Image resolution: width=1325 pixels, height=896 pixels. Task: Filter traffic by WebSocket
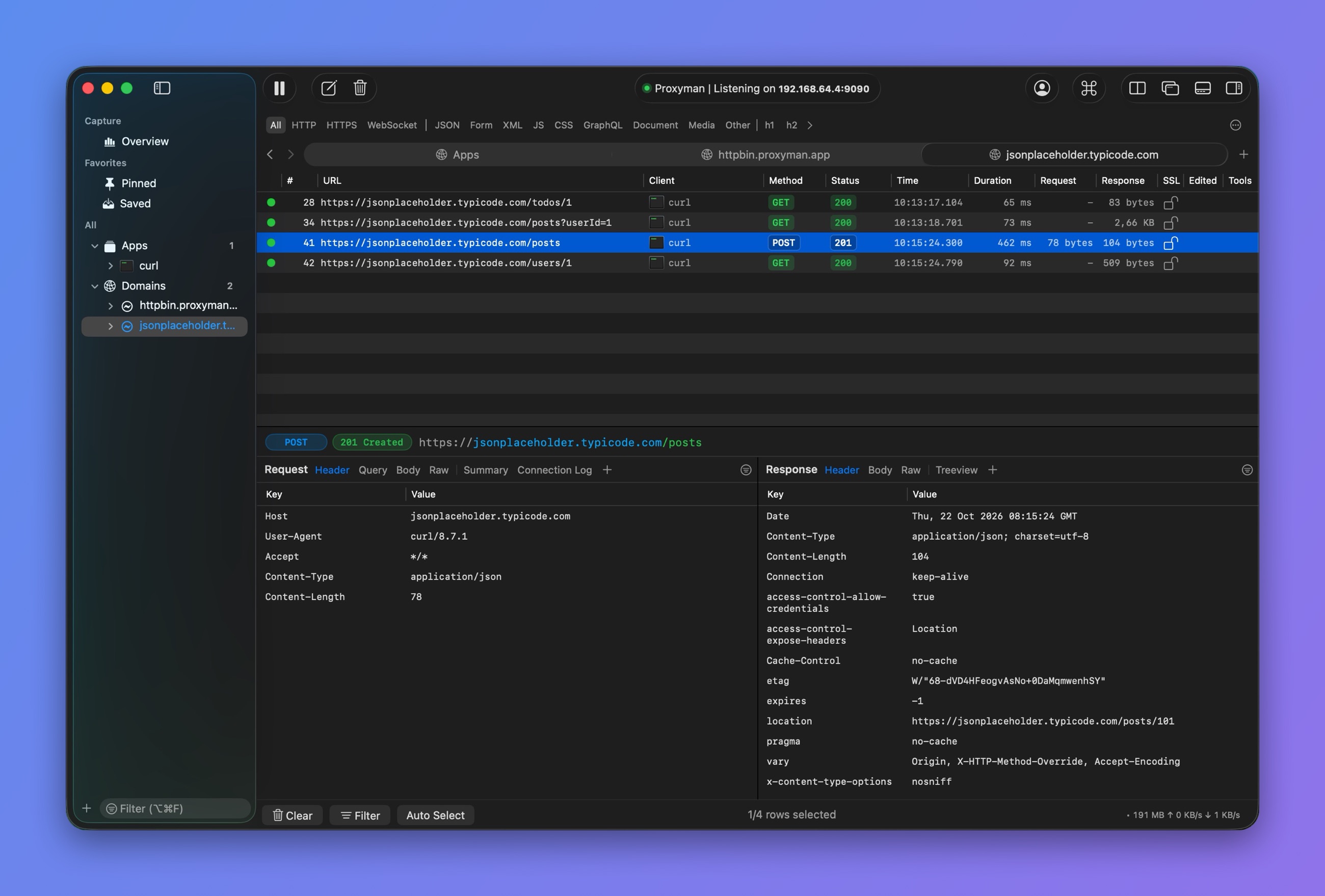click(x=392, y=125)
